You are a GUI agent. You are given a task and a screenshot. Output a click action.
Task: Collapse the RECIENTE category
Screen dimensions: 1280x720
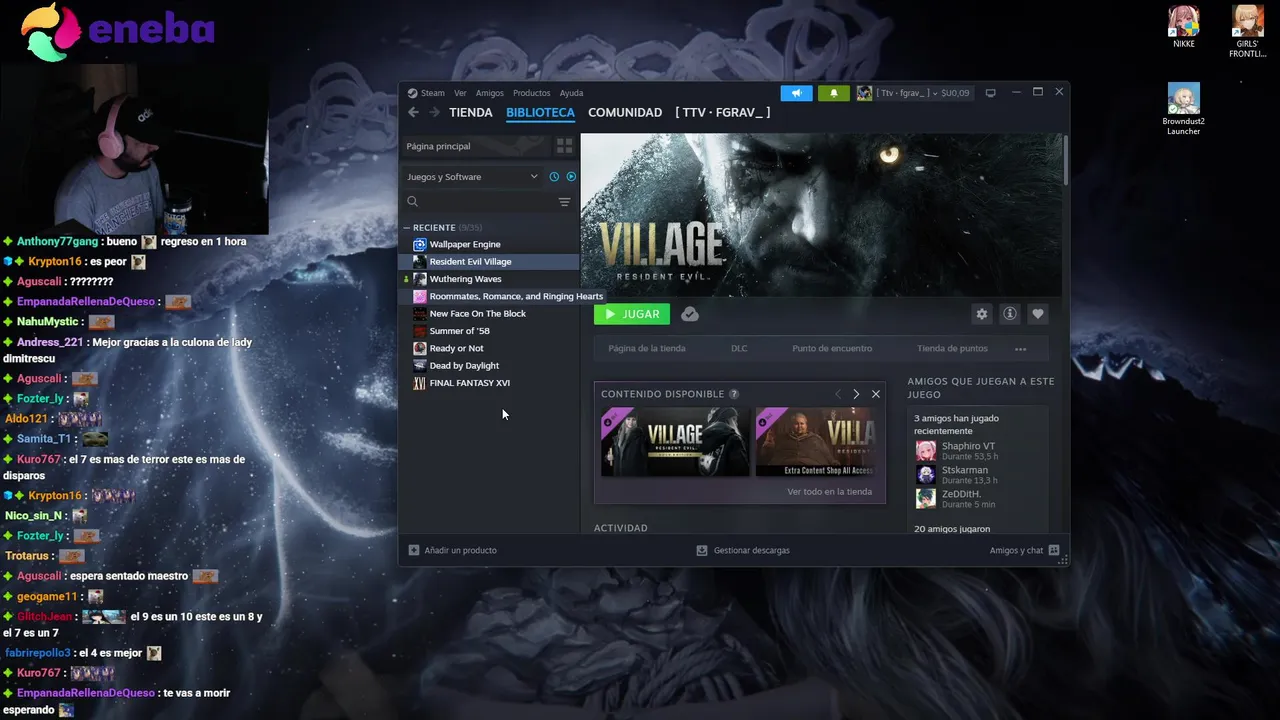pos(408,227)
